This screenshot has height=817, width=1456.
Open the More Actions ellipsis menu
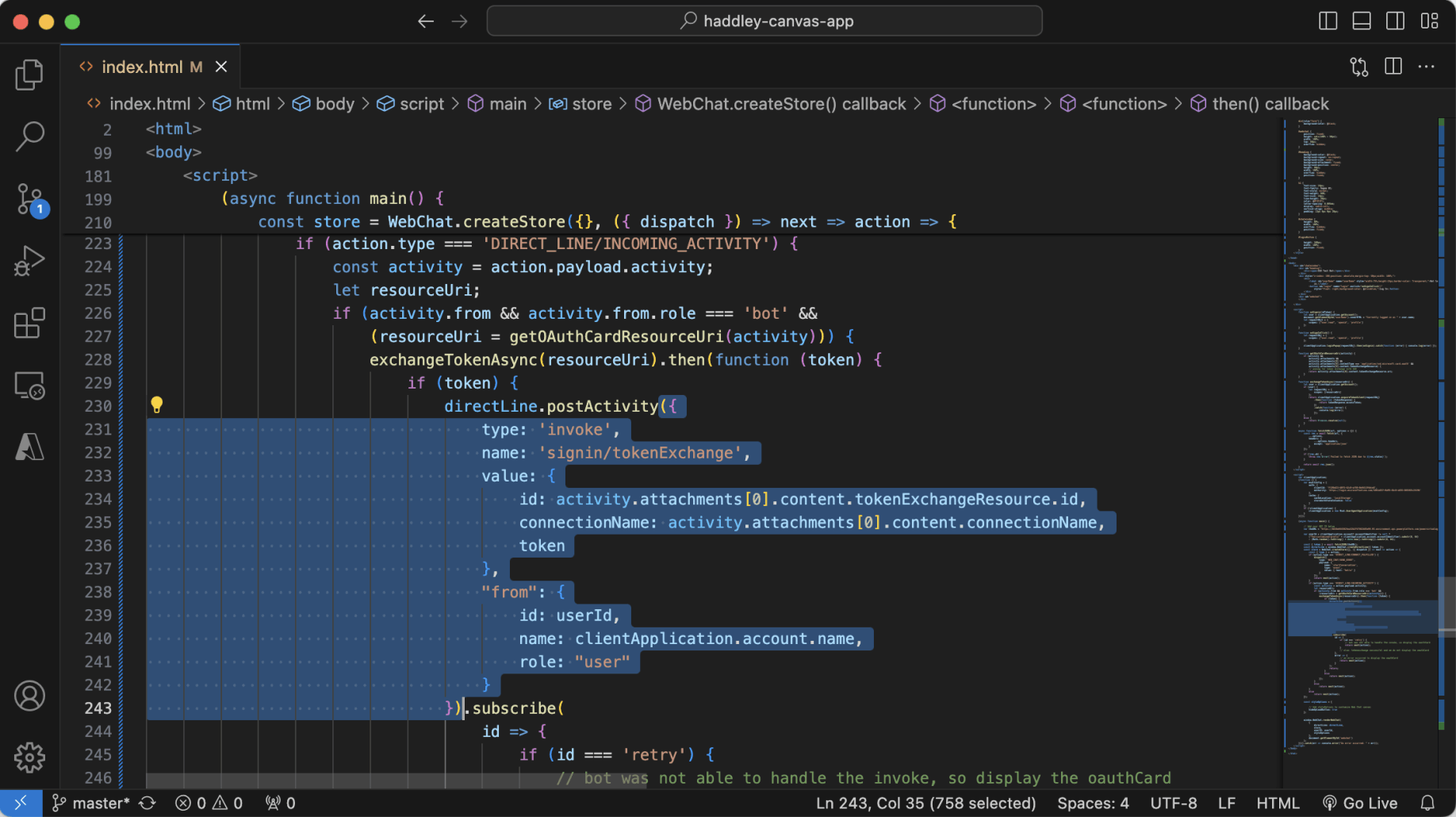1426,67
